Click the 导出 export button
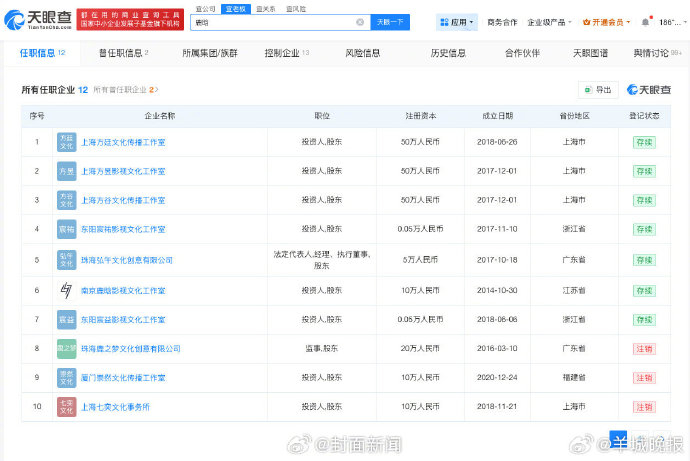690x461 pixels. (x=598, y=90)
